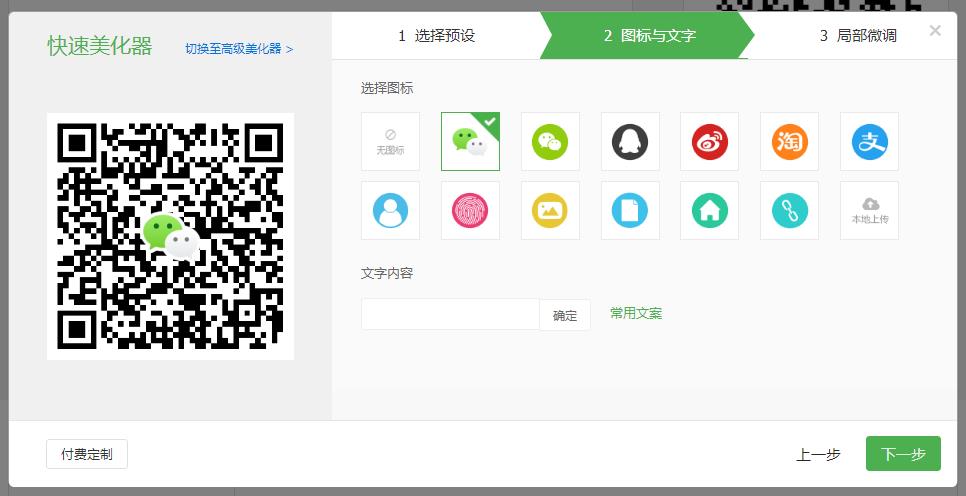This screenshot has height=496, width=966.
Task: Choose the green circular WeChat icon
Action: tap(550, 142)
